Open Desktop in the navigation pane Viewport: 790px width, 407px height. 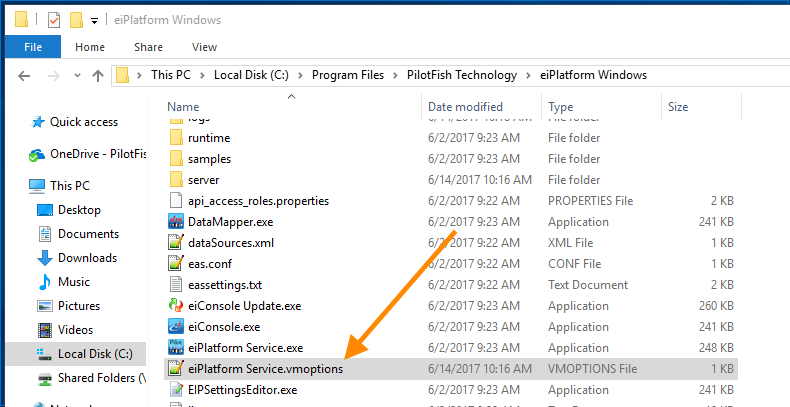79,210
